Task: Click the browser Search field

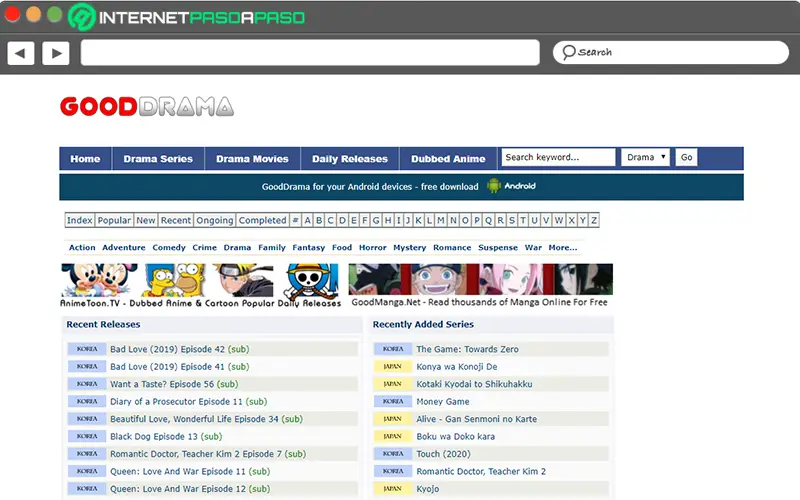Action: pyautogui.click(x=671, y=53)
